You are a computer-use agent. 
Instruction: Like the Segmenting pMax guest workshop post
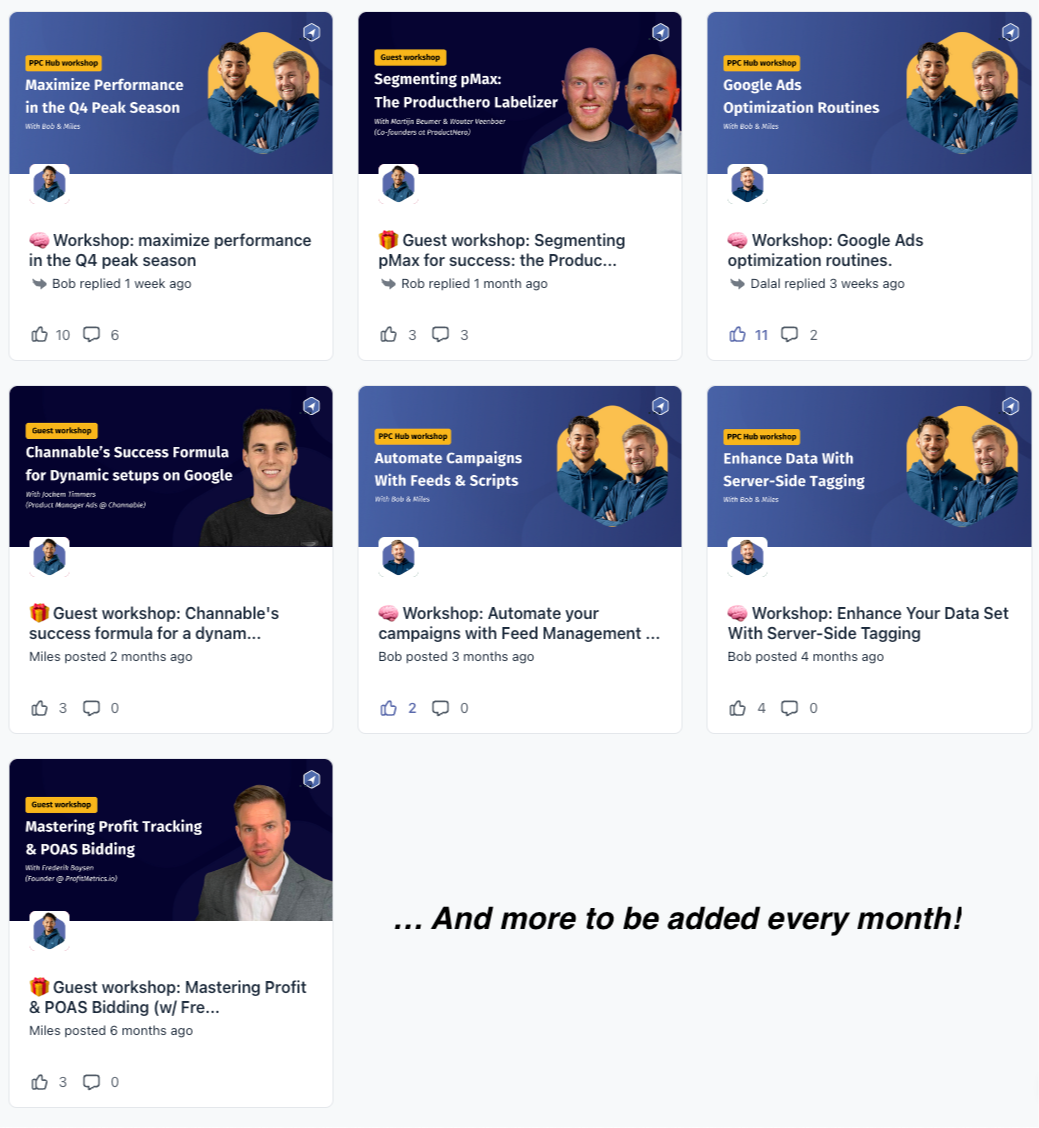(389, 335)
